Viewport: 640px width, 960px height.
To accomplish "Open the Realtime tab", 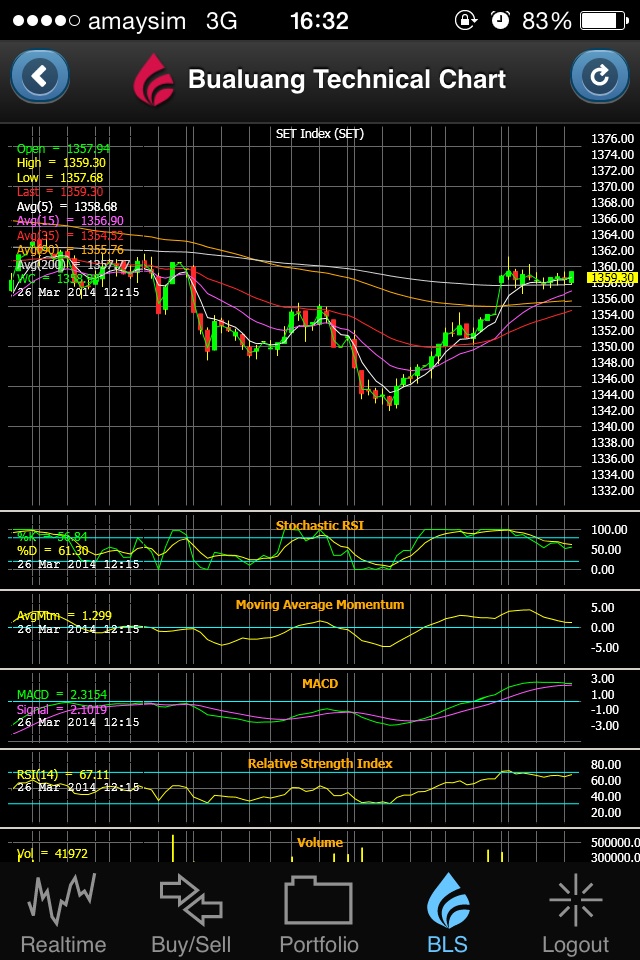I will (64, 913).
